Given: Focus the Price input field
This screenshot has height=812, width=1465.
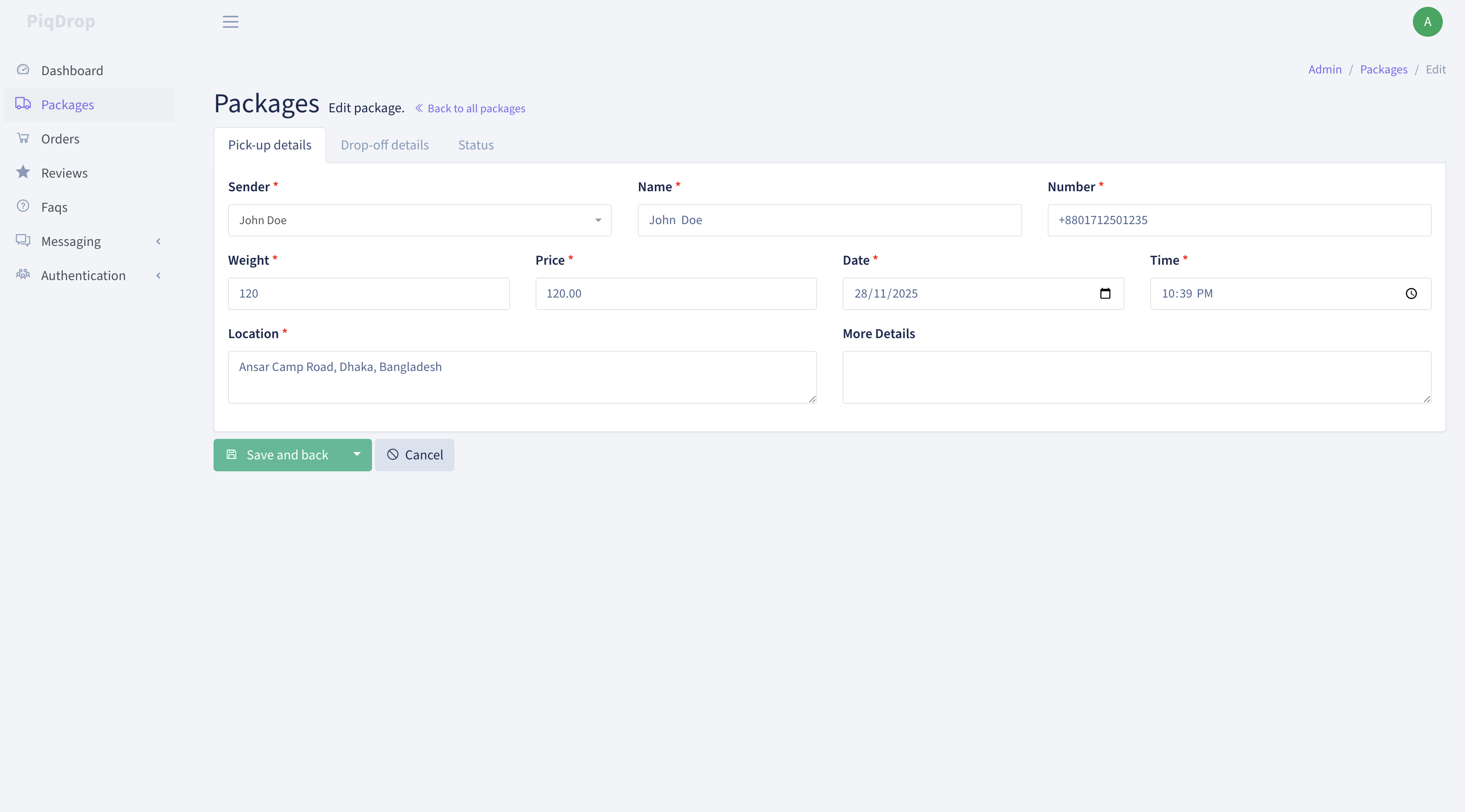Looking at the screenshot, I should [676, 293].
